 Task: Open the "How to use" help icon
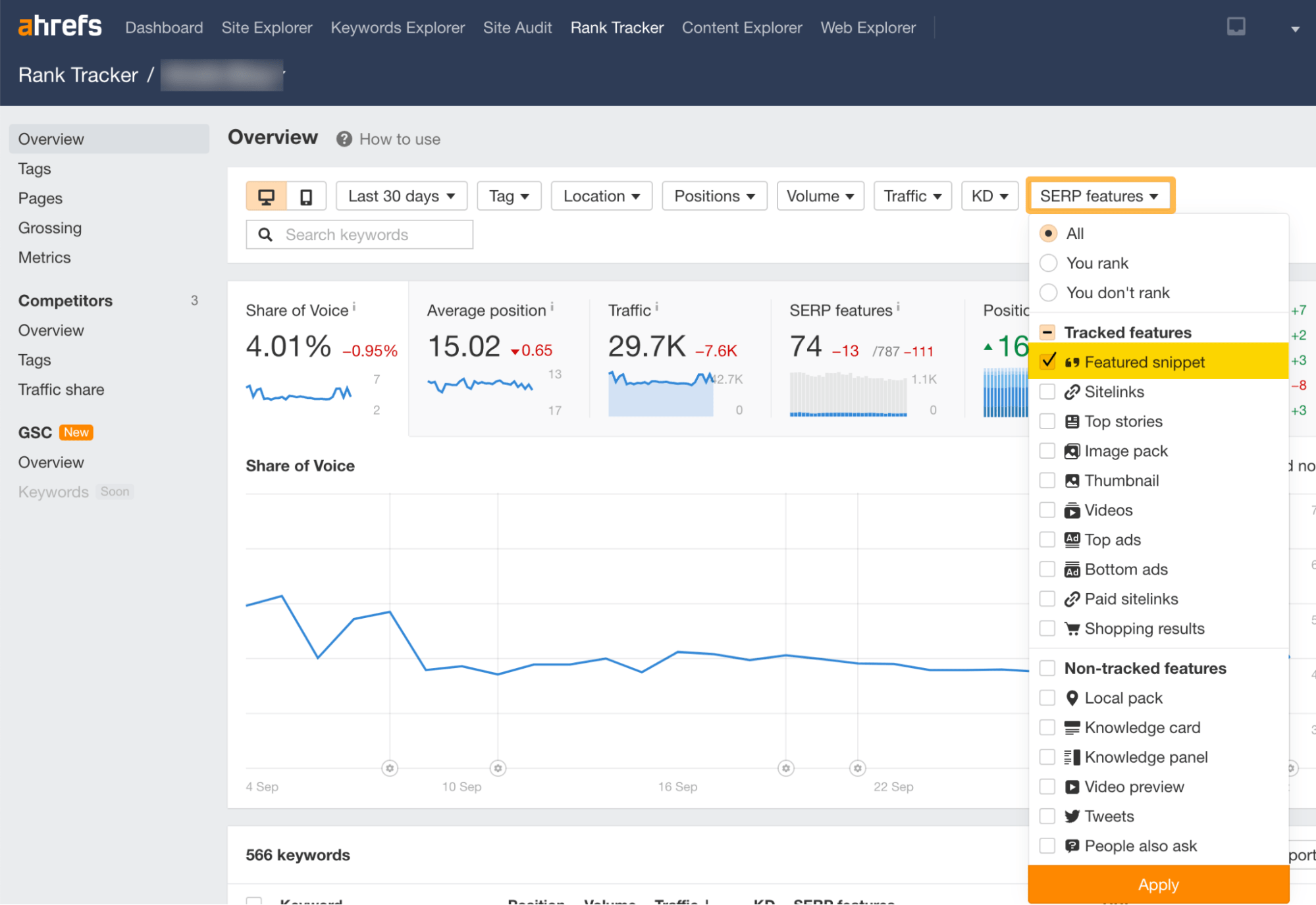(344, 139)
